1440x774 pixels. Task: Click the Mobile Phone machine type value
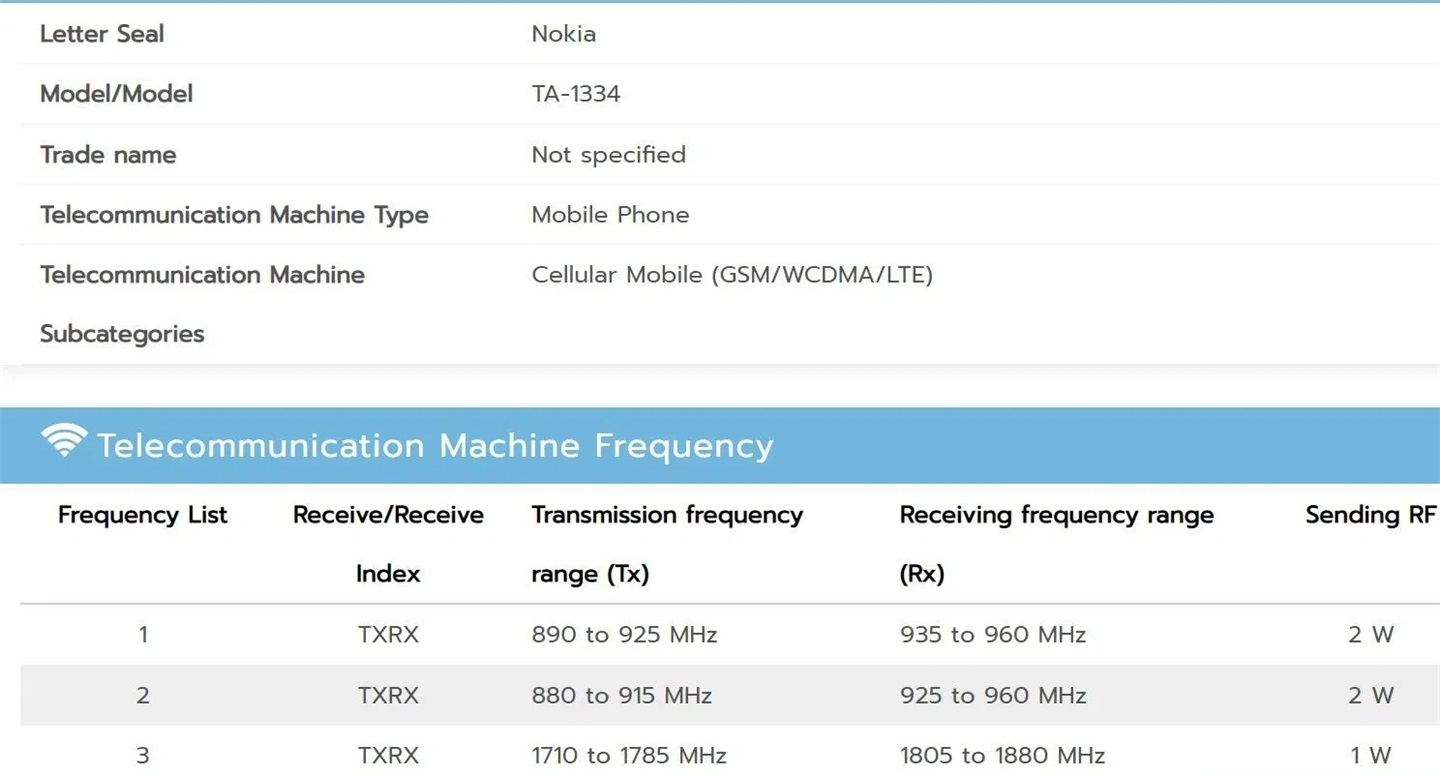point(610,215)
